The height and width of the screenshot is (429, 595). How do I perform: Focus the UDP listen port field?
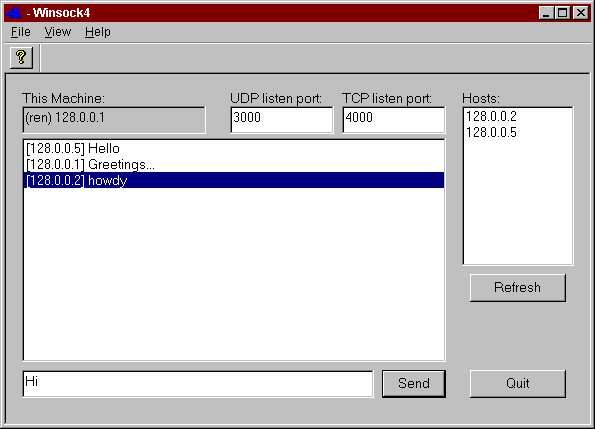pos(282,120)
